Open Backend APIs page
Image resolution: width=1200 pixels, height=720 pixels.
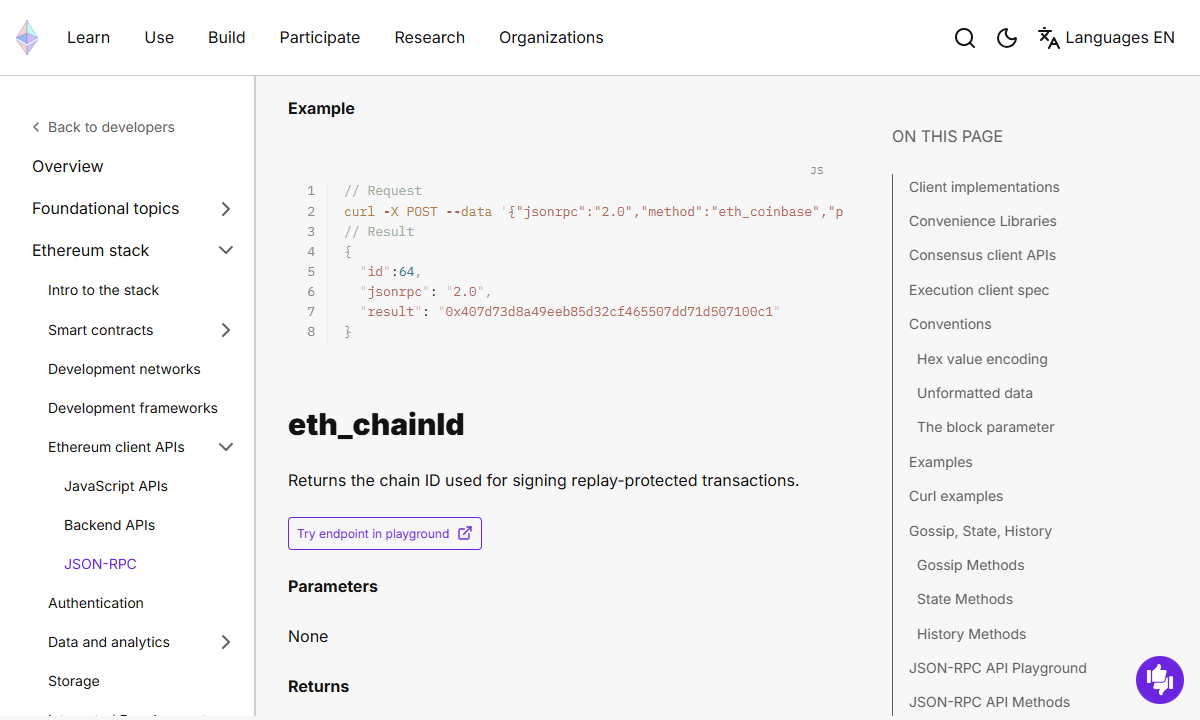click(110, 525)
